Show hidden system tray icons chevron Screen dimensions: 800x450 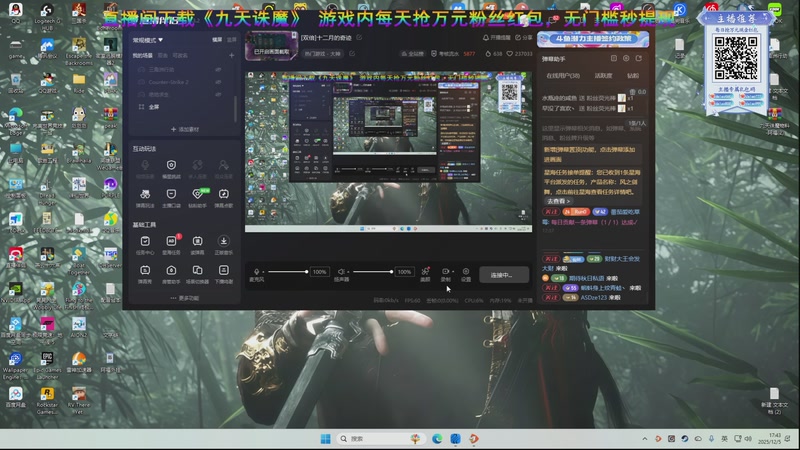click(644, 439)
